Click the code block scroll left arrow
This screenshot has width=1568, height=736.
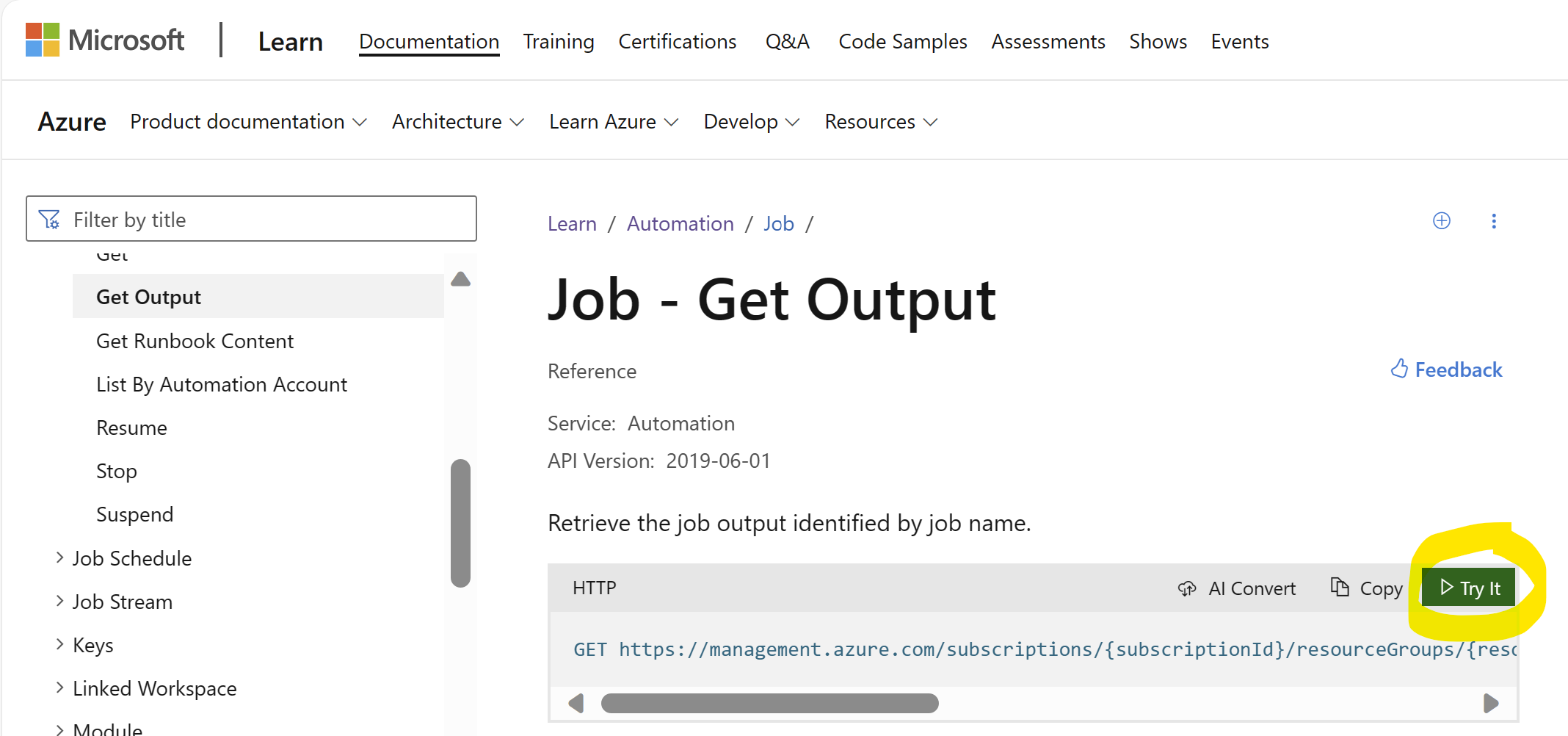pos(576,703)
